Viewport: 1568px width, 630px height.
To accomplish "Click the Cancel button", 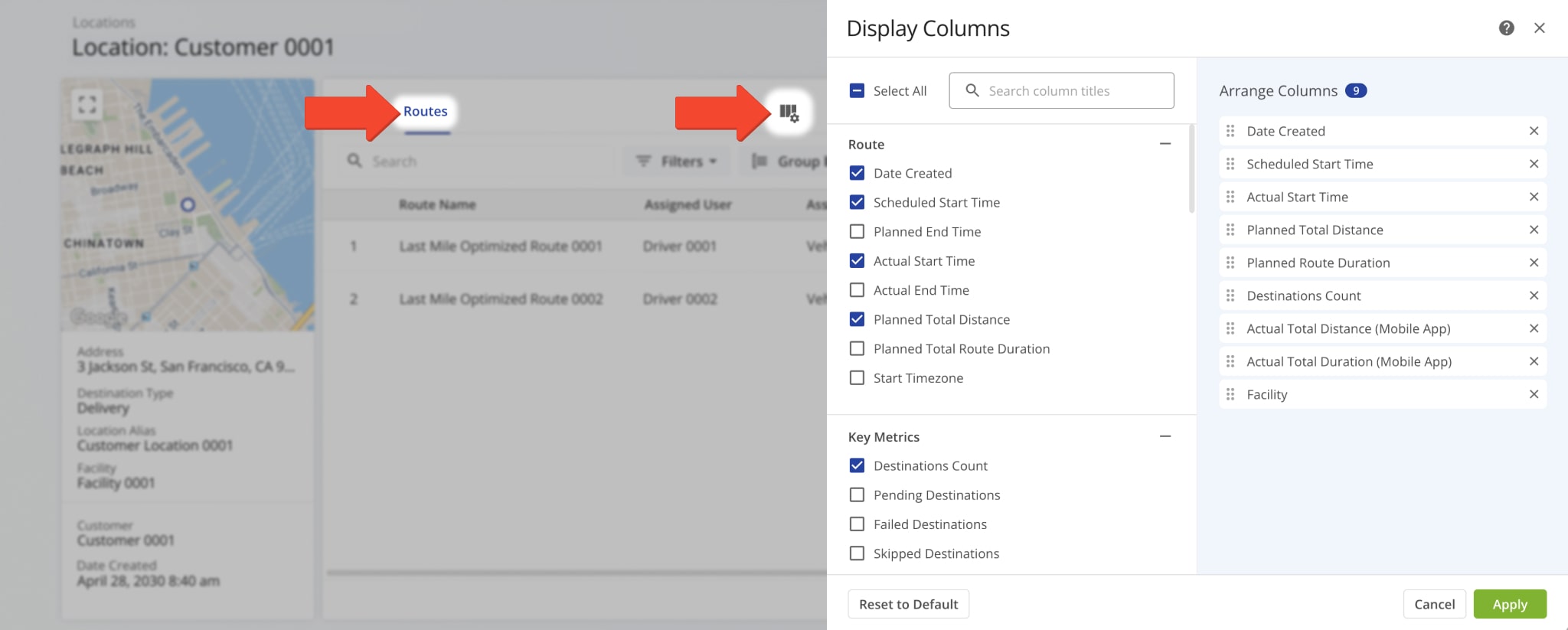I will (1434, 604).
